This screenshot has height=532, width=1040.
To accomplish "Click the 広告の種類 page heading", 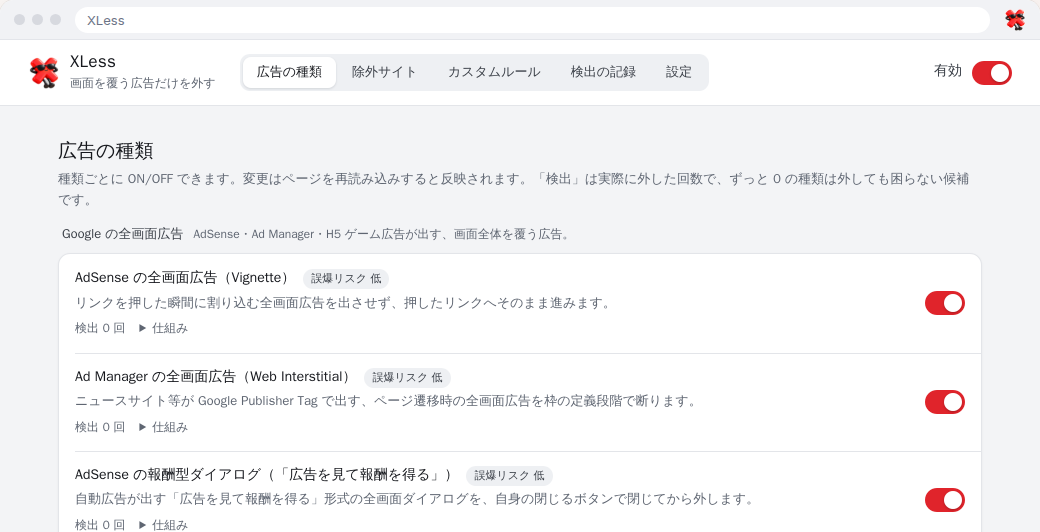I will [x=106, y=151].
